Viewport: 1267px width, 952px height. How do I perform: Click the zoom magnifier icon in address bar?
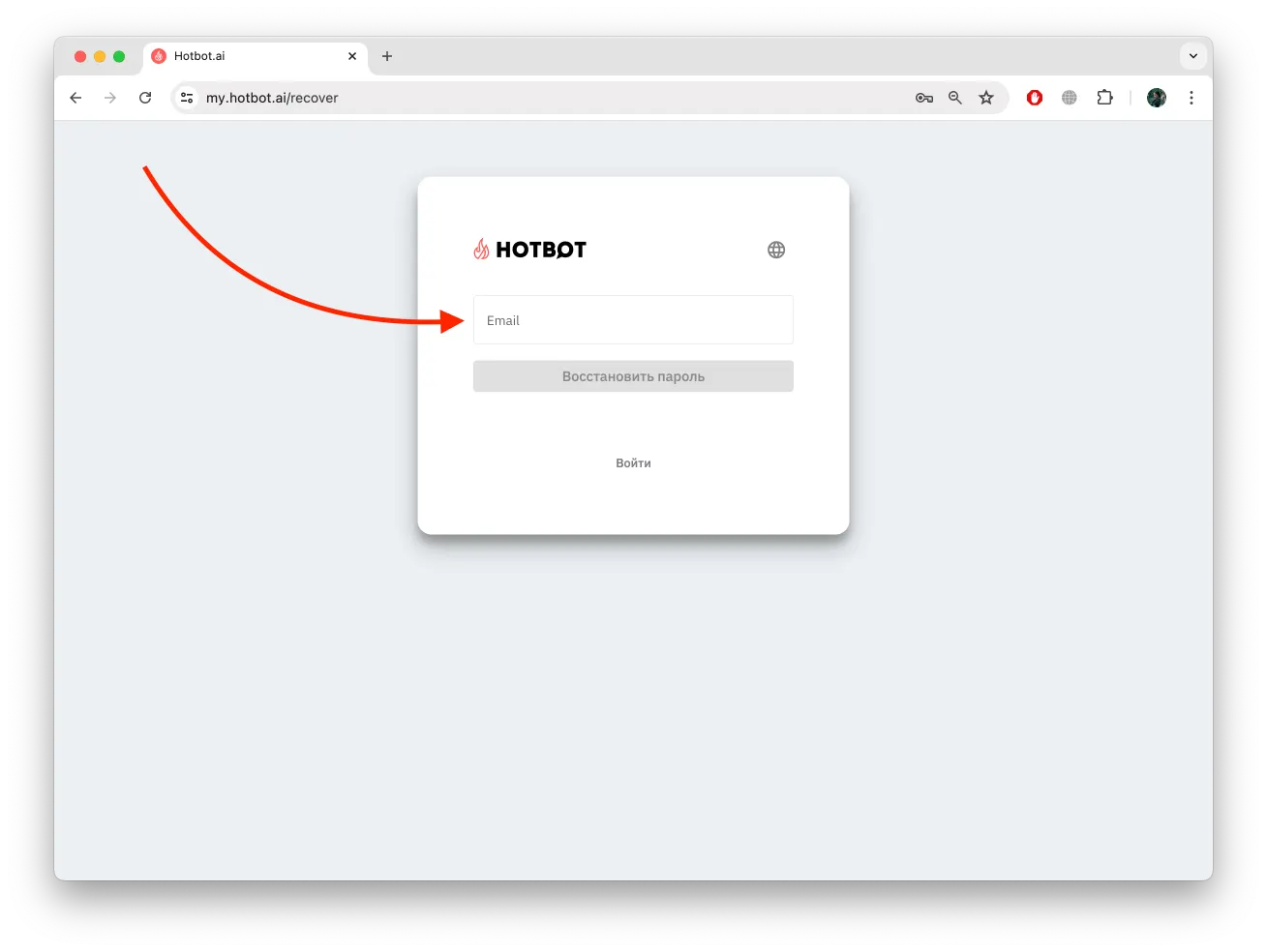tap(955, 98)
